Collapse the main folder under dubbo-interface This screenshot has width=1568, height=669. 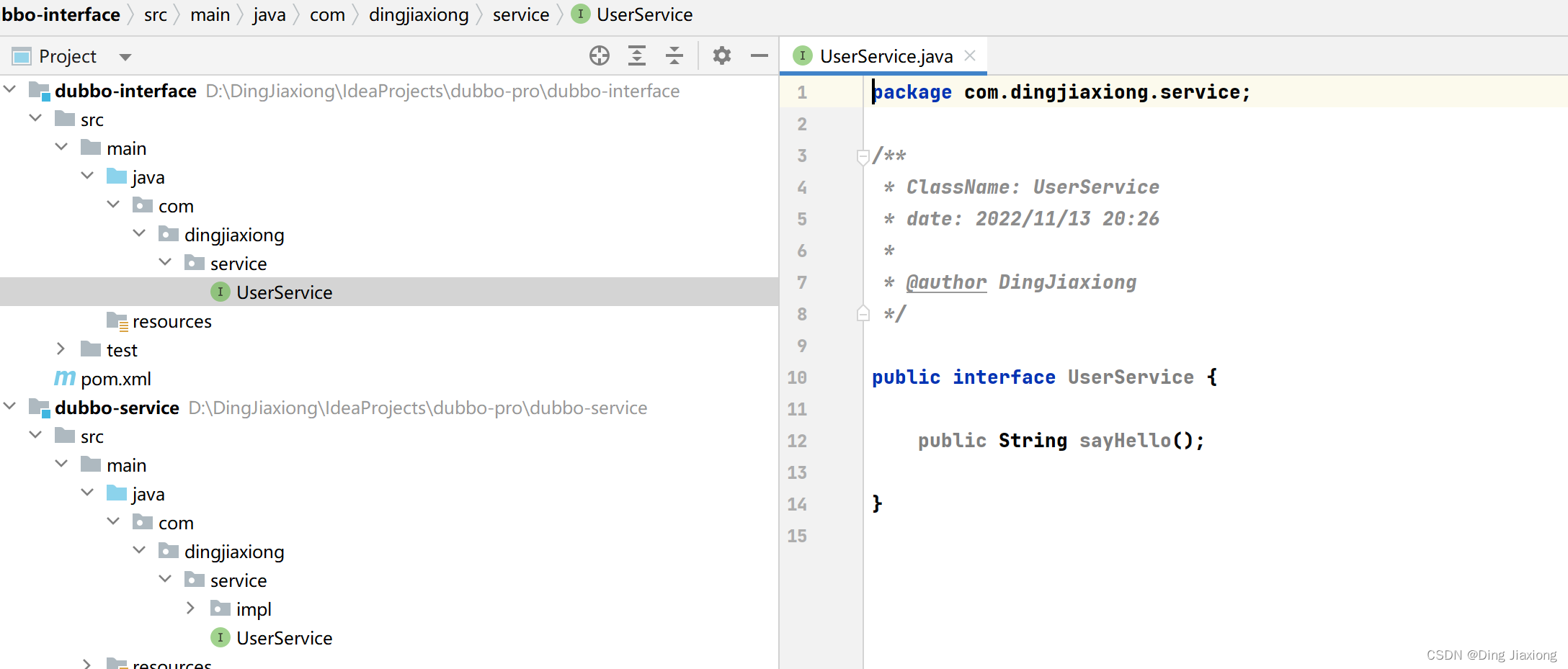[61, 147]
